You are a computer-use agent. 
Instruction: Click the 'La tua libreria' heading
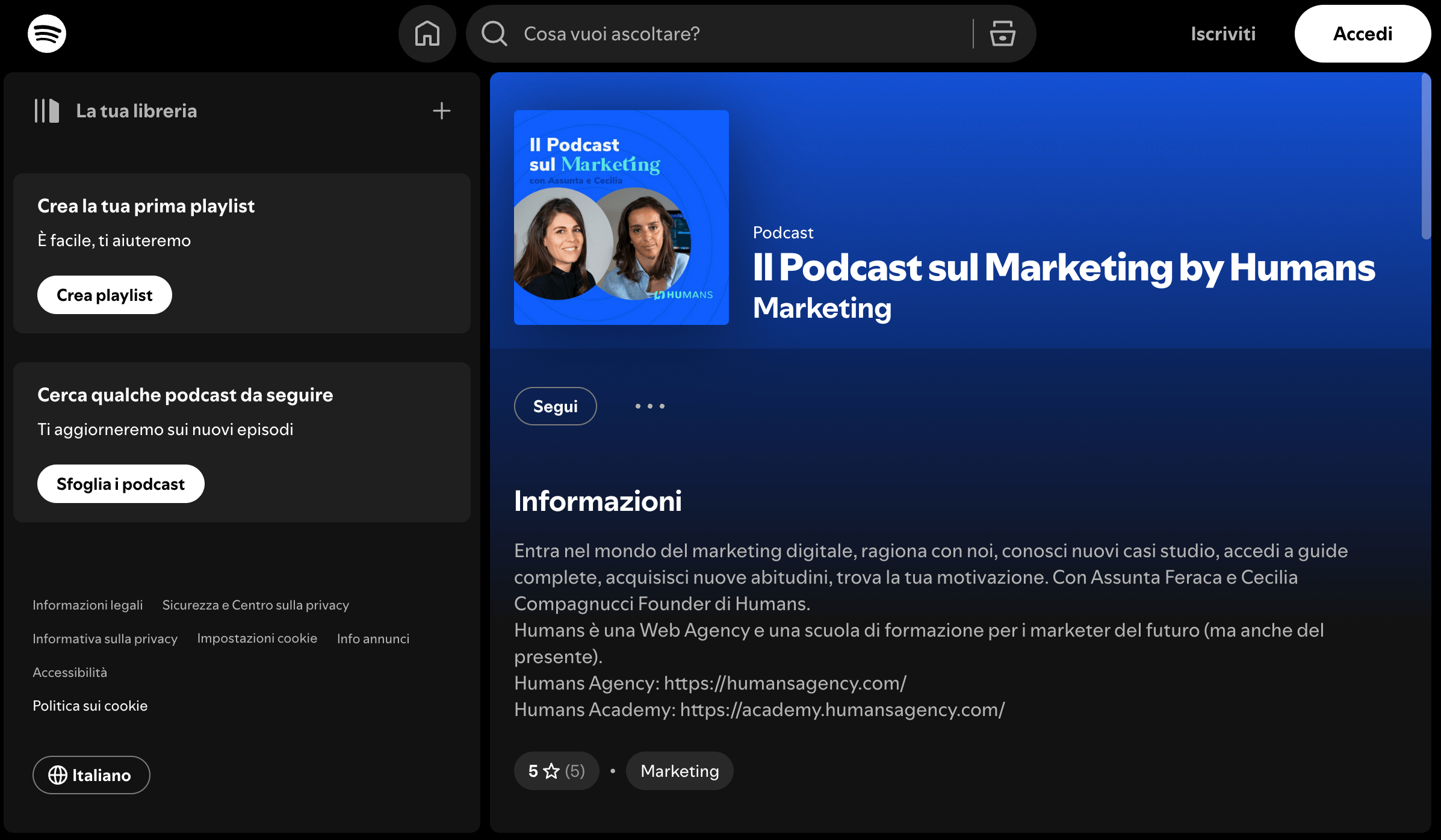(x=137, y=111)
